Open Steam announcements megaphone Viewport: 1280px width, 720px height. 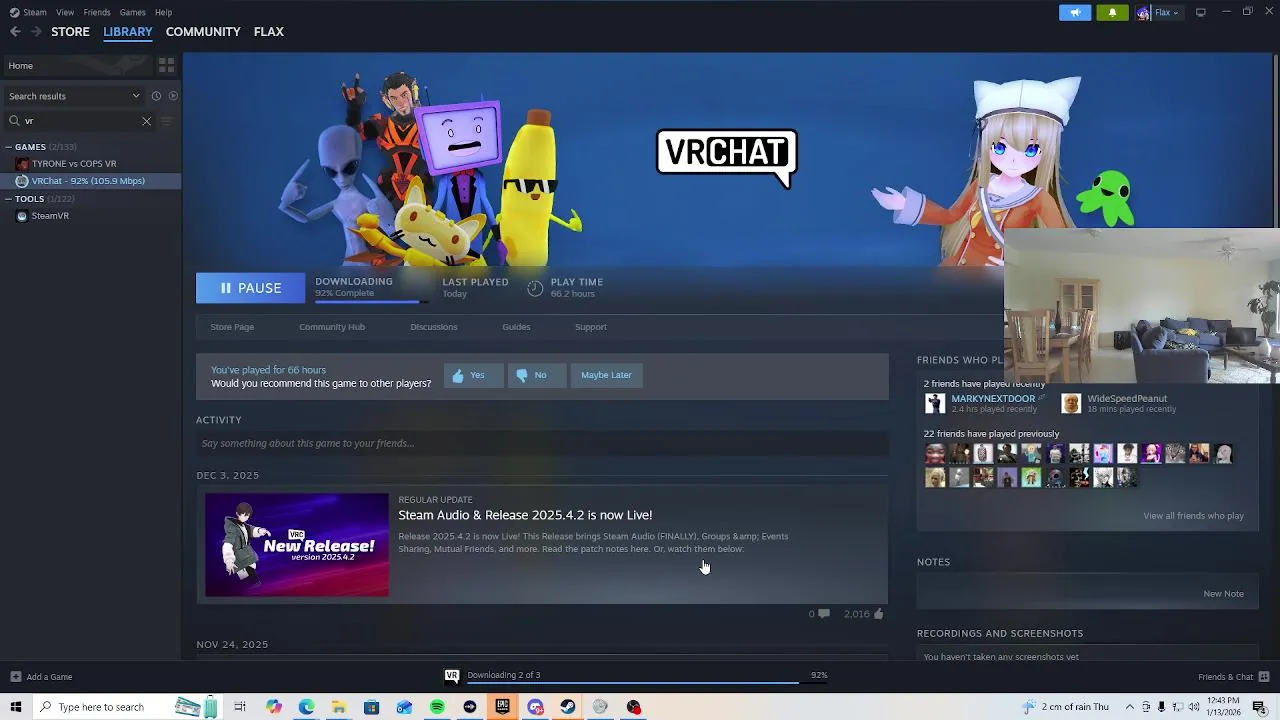click(x=1075, y=12)
